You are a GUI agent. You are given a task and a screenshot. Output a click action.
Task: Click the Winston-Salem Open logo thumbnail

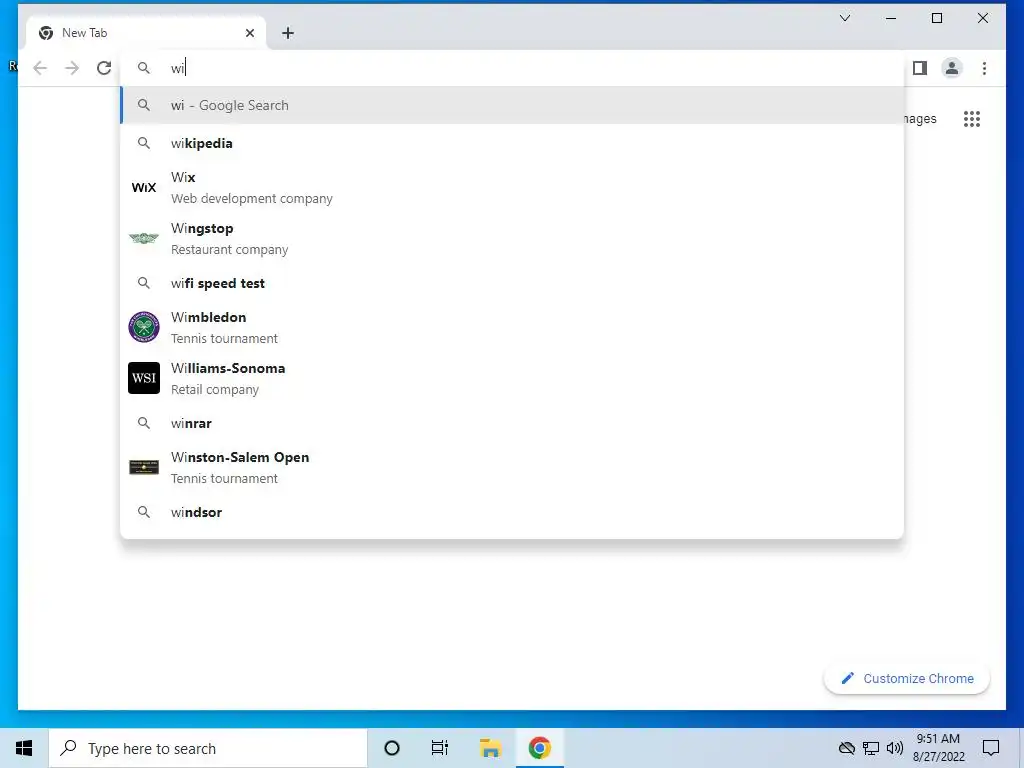pyautogui.click(x=144, y=468)
